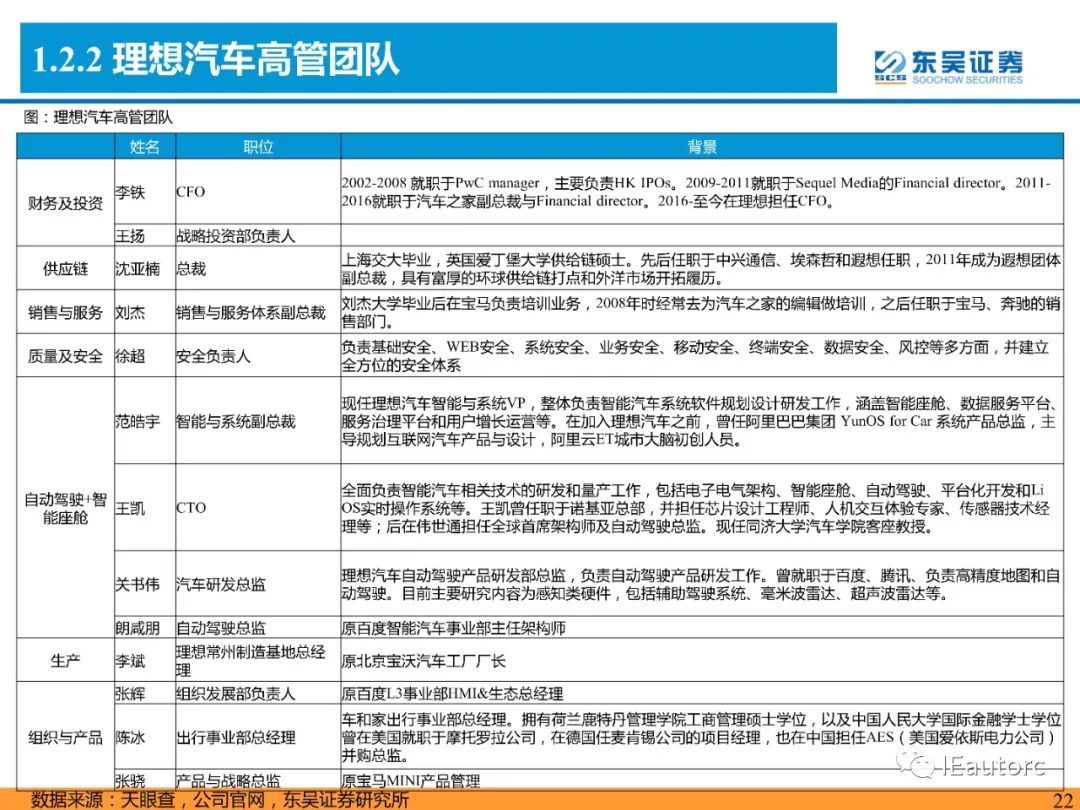
Task: Select the 战略投资部负责人 position cell
Action: tap(258, 236)
